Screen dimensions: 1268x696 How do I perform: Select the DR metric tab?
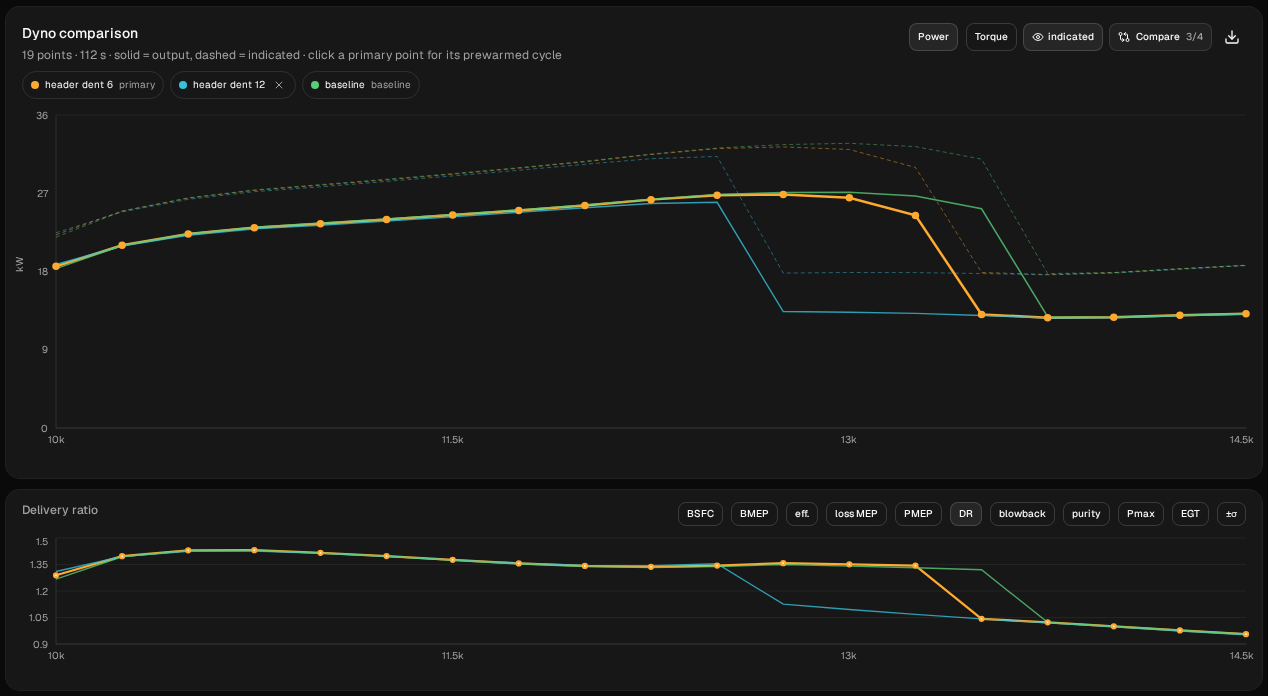pyautogui.click(x=966, y=513)
